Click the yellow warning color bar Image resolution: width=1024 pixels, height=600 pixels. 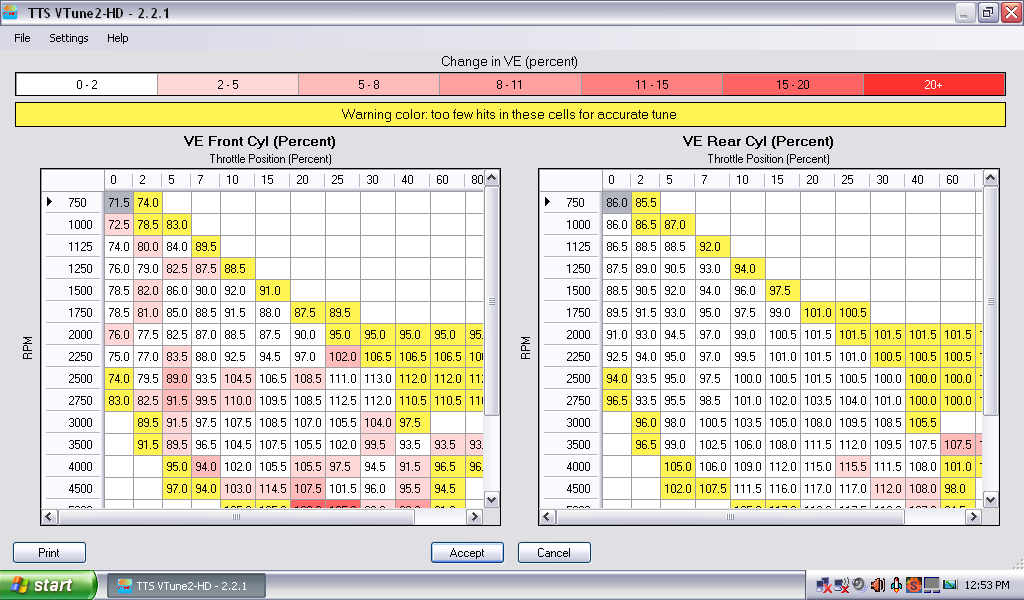(510, 114)
